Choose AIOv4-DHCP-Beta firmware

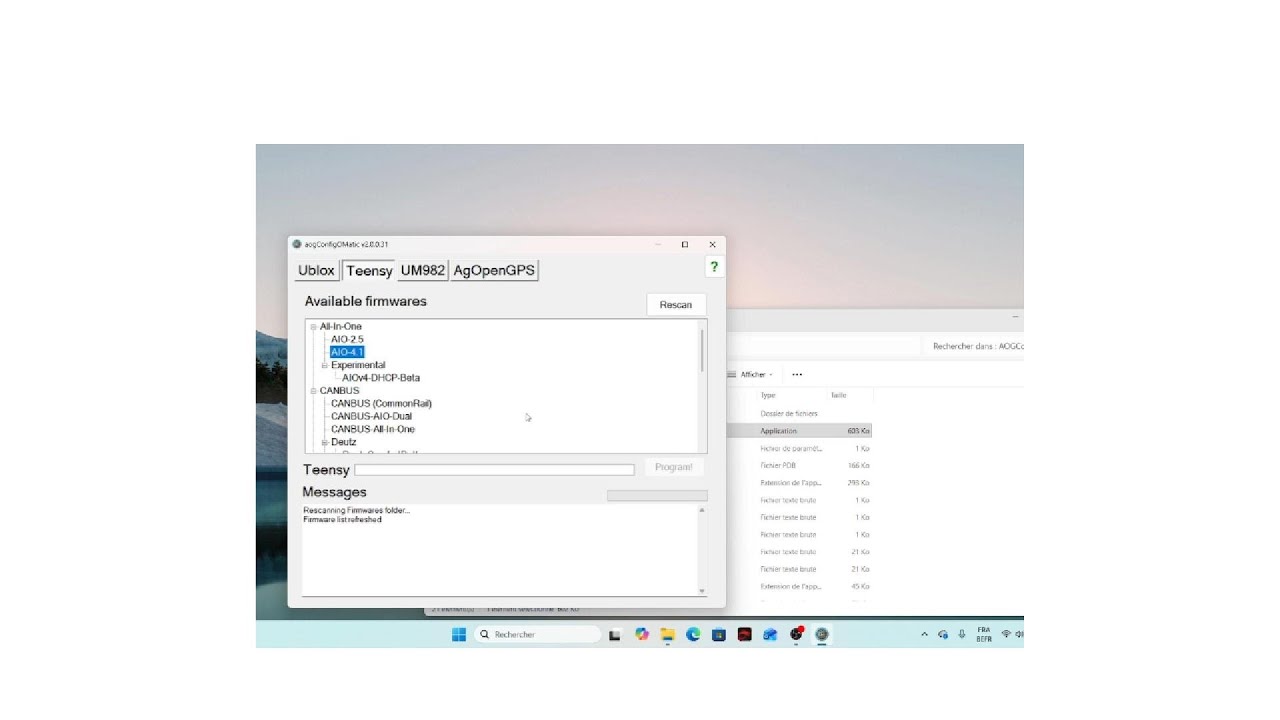coord(381,378)
